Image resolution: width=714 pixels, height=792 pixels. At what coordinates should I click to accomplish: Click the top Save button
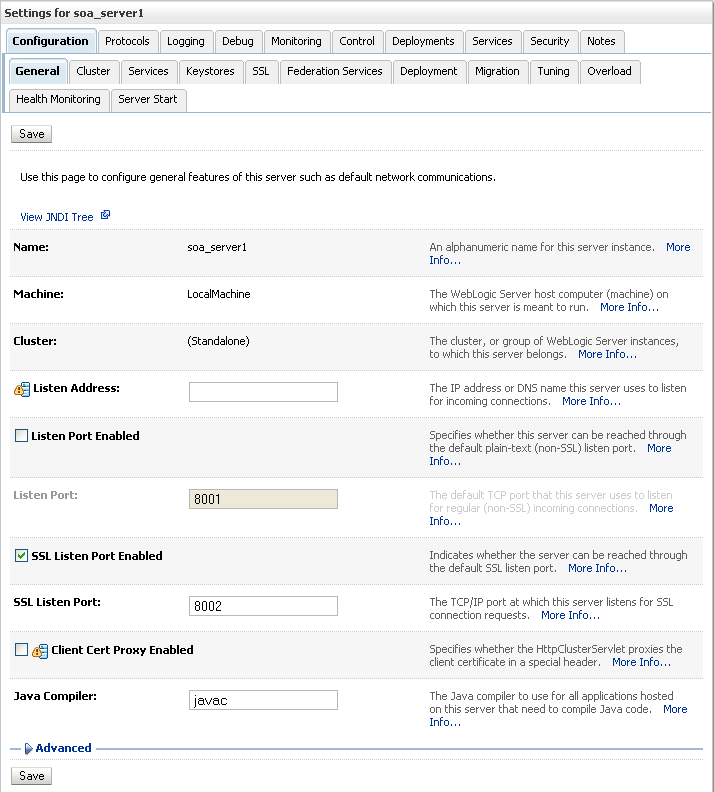pos(32,134)
